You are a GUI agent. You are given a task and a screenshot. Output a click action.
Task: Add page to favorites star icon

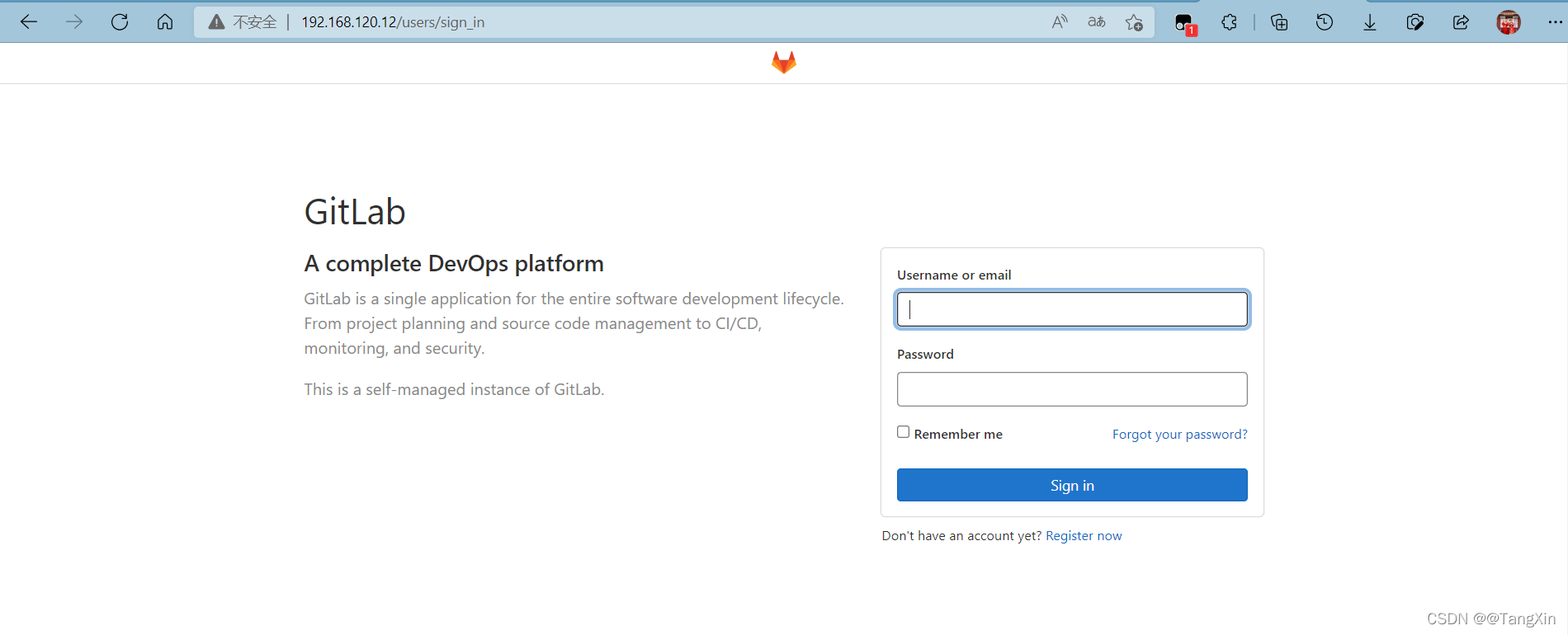[x=1134, y=22]
